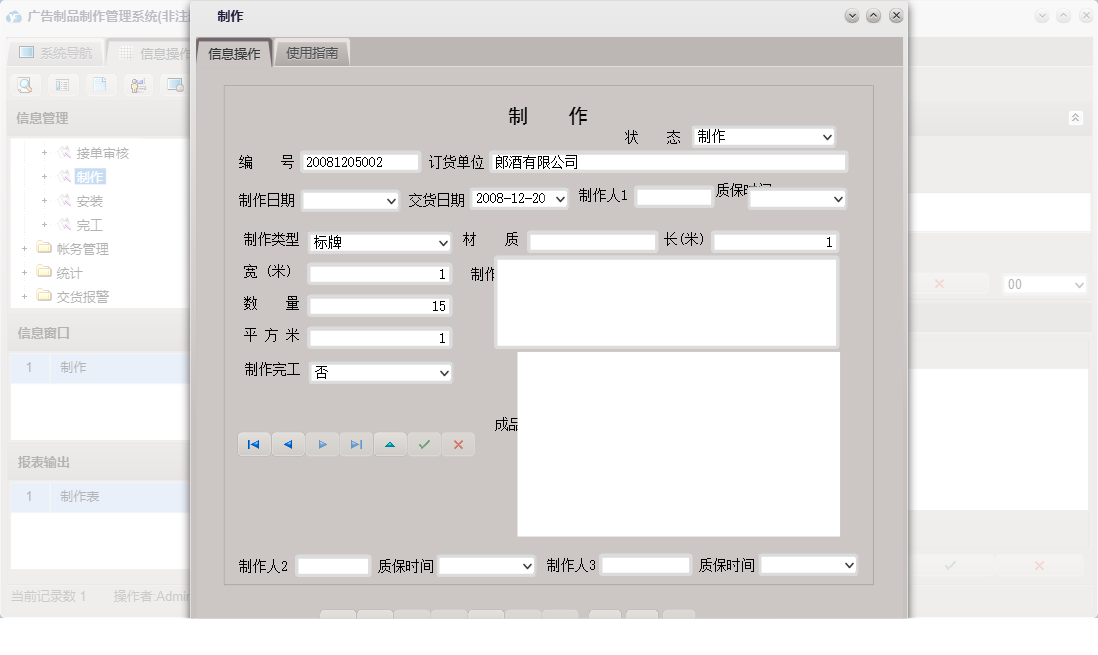Jump to the first record
Image resolution: width=1098 pixels, height=655 pixels.
(254, 444)
